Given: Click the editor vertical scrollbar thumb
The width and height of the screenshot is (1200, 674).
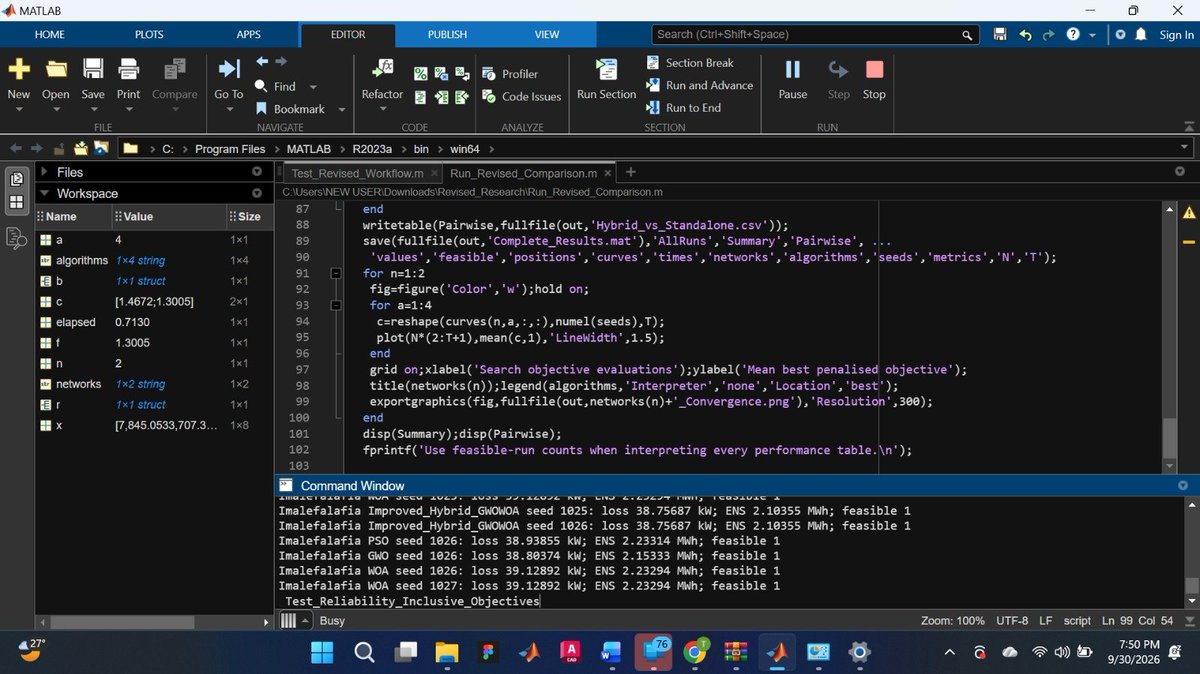Looking at the screenshot, I should 1170,436.
